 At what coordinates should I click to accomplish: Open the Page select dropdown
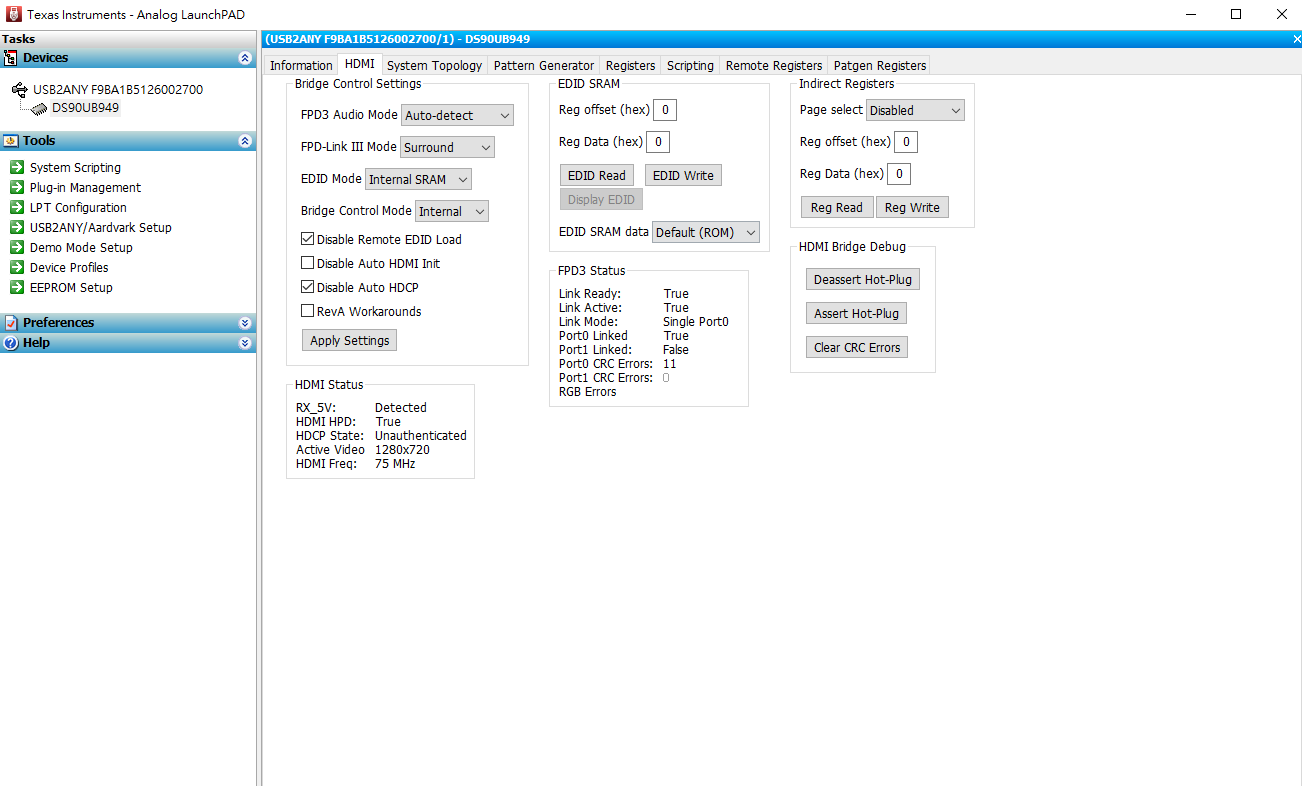pyautogui.click(x=915, y=110)
